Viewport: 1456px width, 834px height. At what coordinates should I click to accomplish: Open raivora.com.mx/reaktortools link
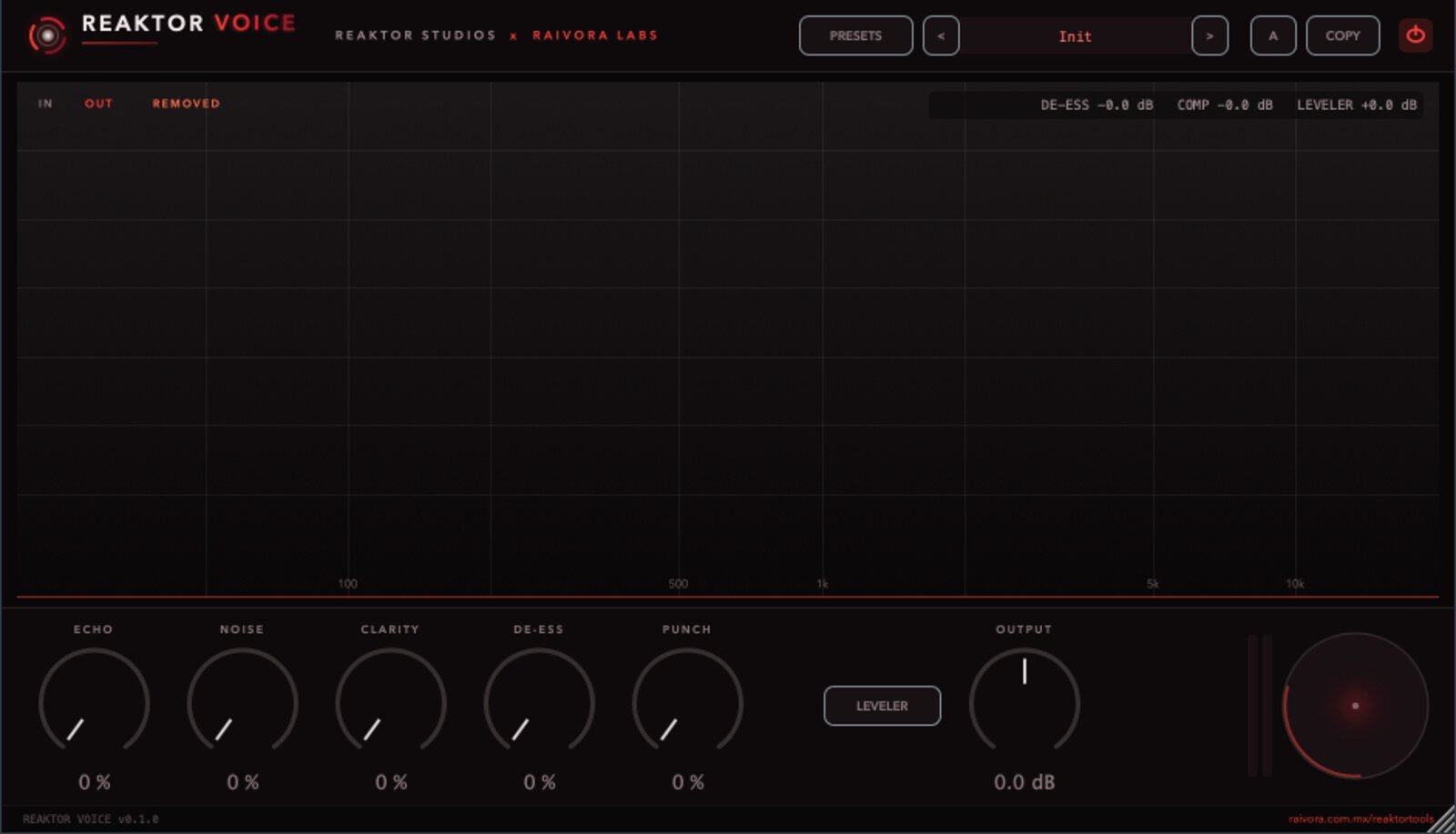click(x=1360, y=819)
